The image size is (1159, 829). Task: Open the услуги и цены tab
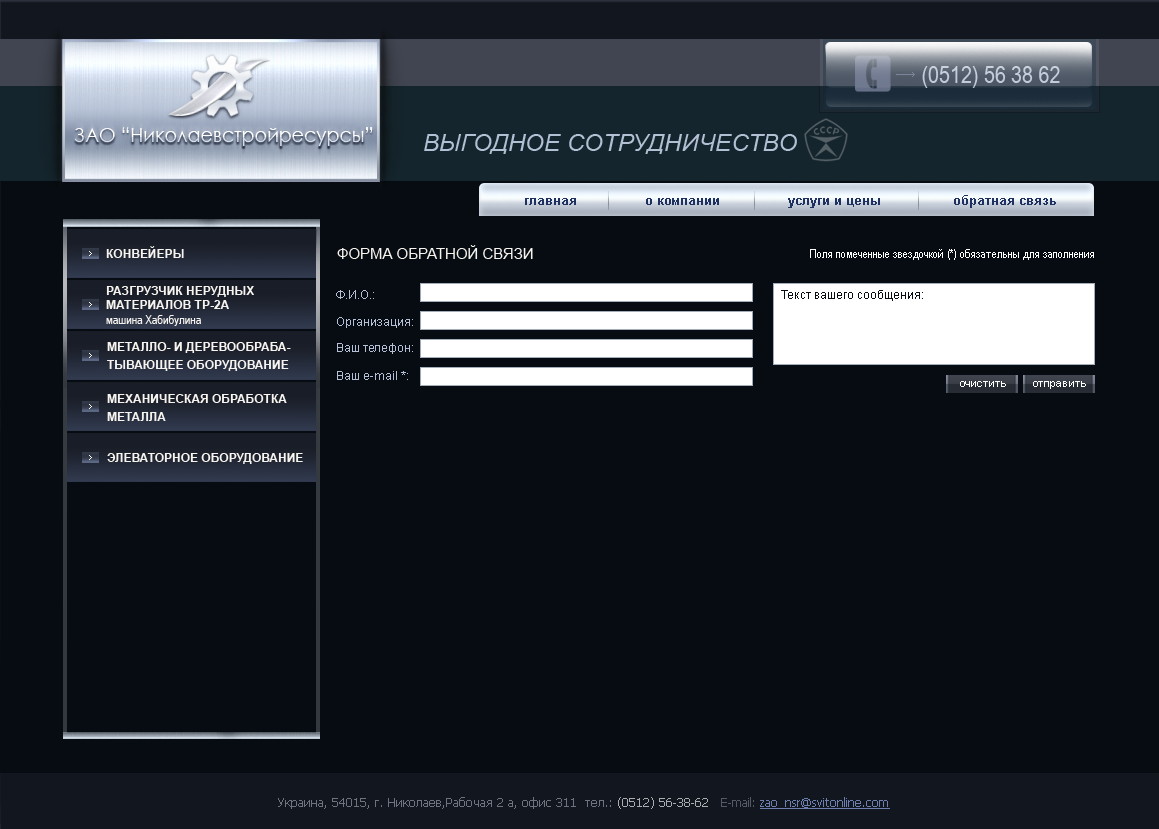tap(834, 201)
